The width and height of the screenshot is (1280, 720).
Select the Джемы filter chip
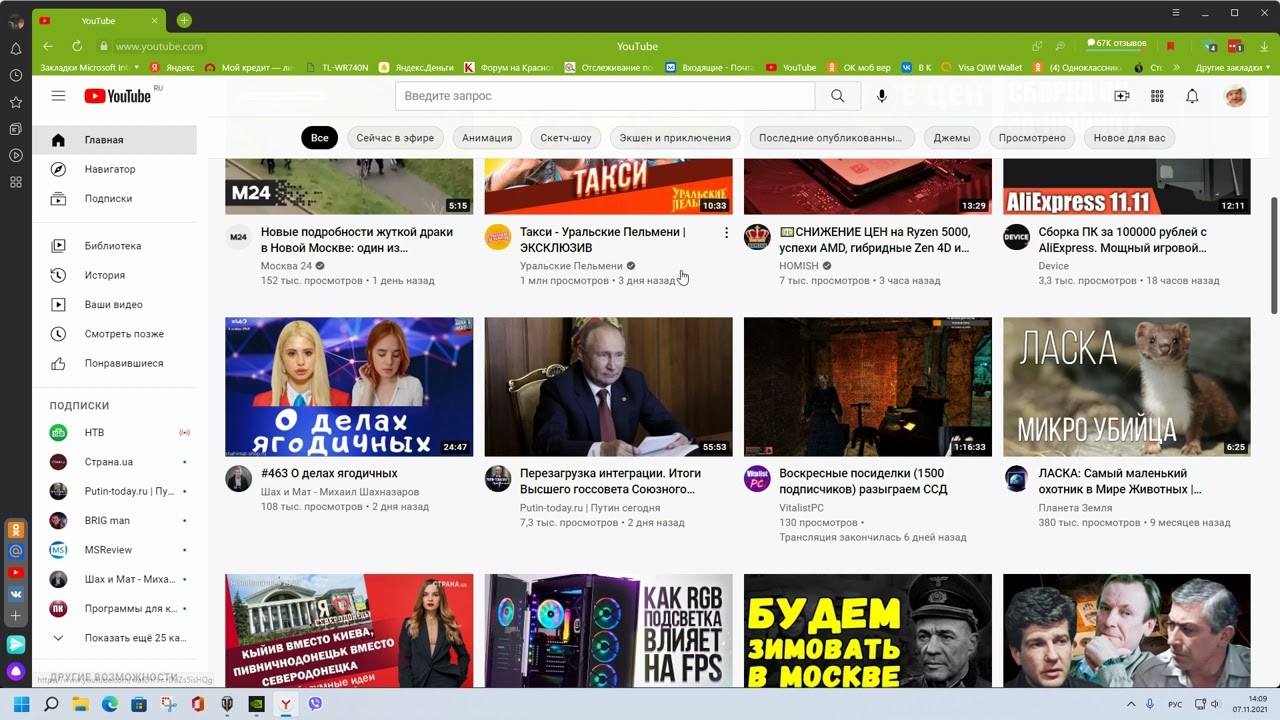[952, 138]
